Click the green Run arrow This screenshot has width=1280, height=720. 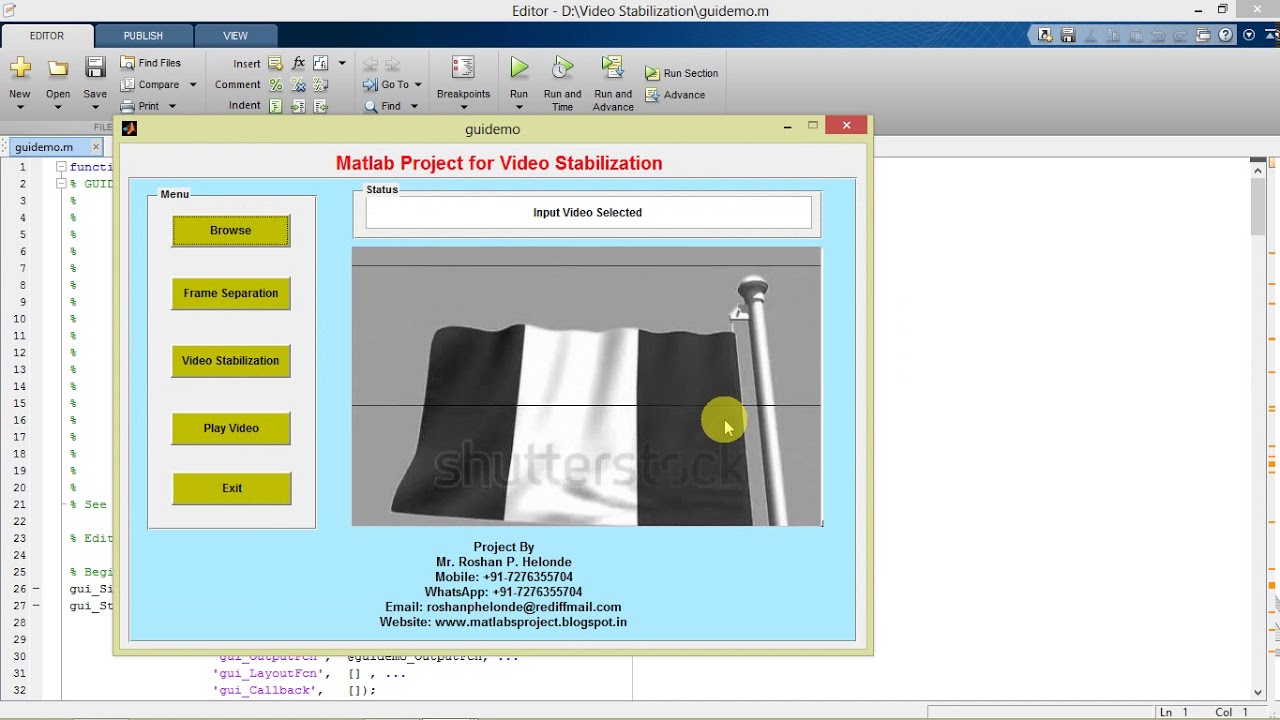click(519, 67)
